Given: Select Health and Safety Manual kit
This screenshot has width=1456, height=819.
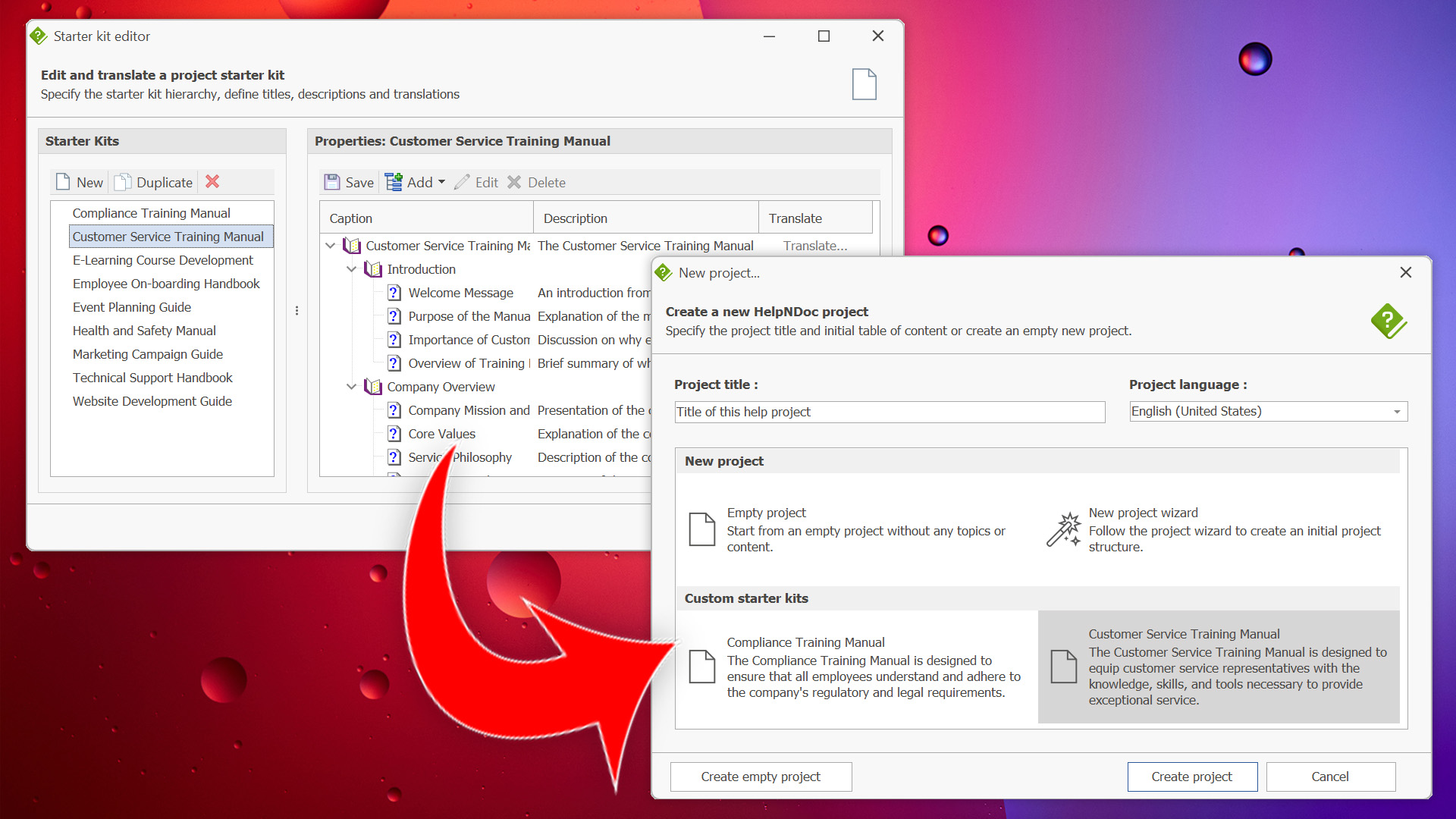Looking at the screenshot, I should (144, 331).
